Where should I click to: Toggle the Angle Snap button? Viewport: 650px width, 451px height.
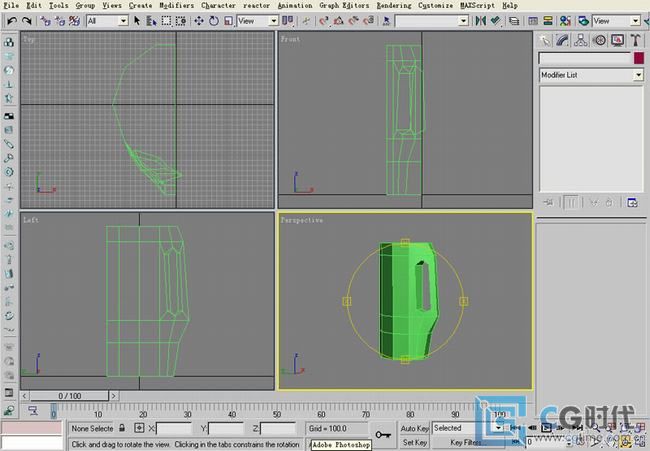pos(339,21)
